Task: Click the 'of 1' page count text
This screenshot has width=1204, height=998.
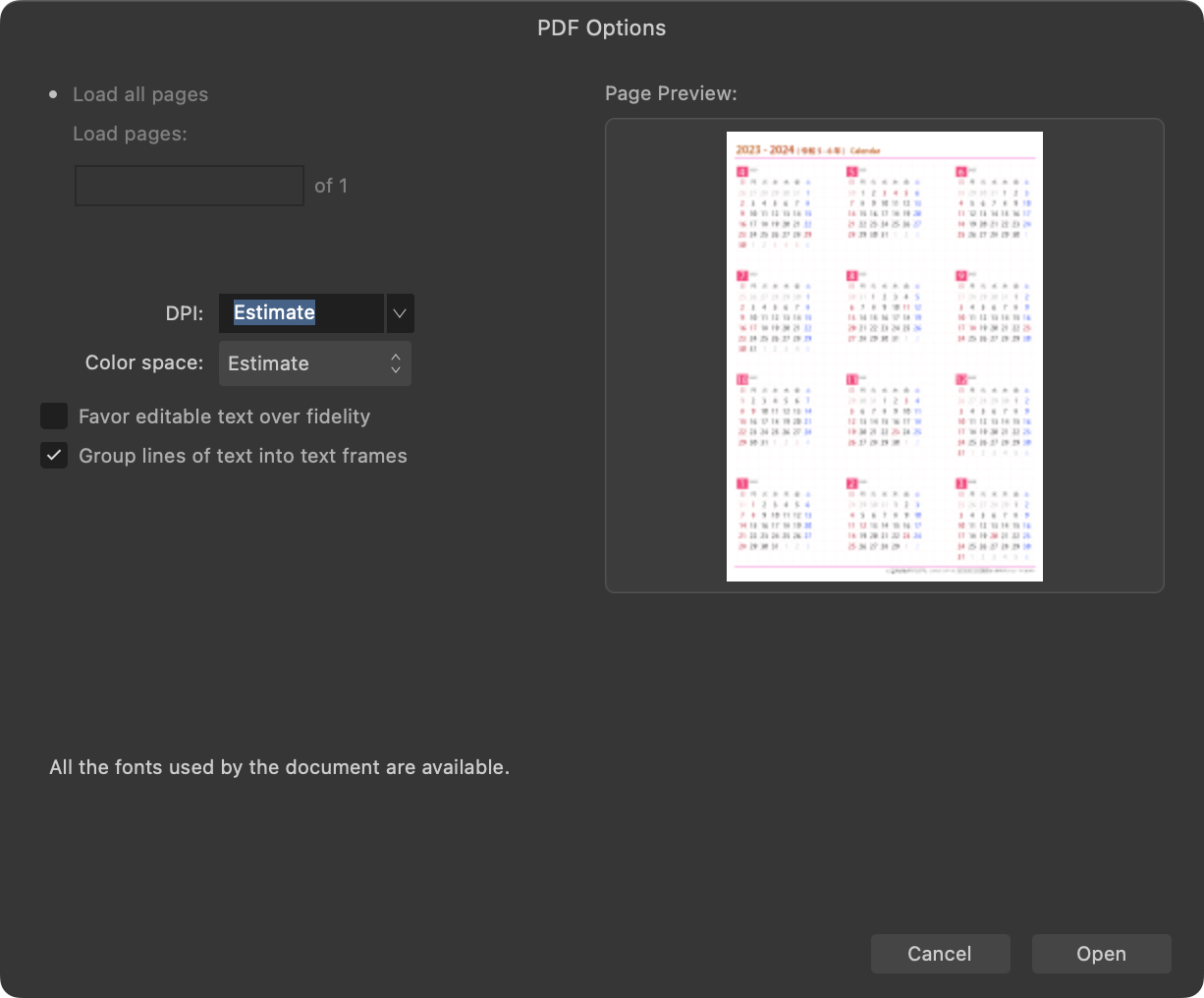Action: coord(331,186)
